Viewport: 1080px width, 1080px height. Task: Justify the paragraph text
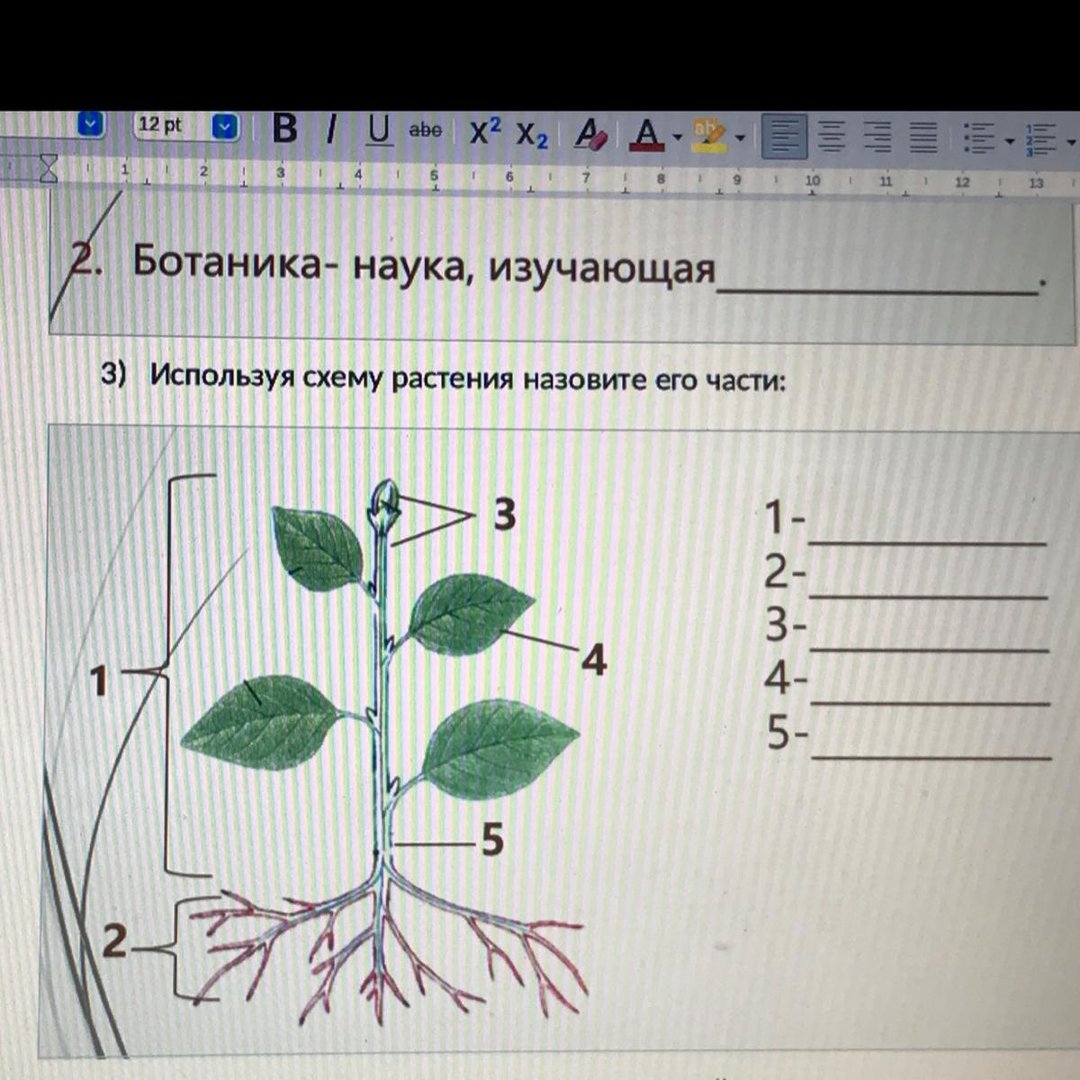pyautogui.click(x=923, y=137)
